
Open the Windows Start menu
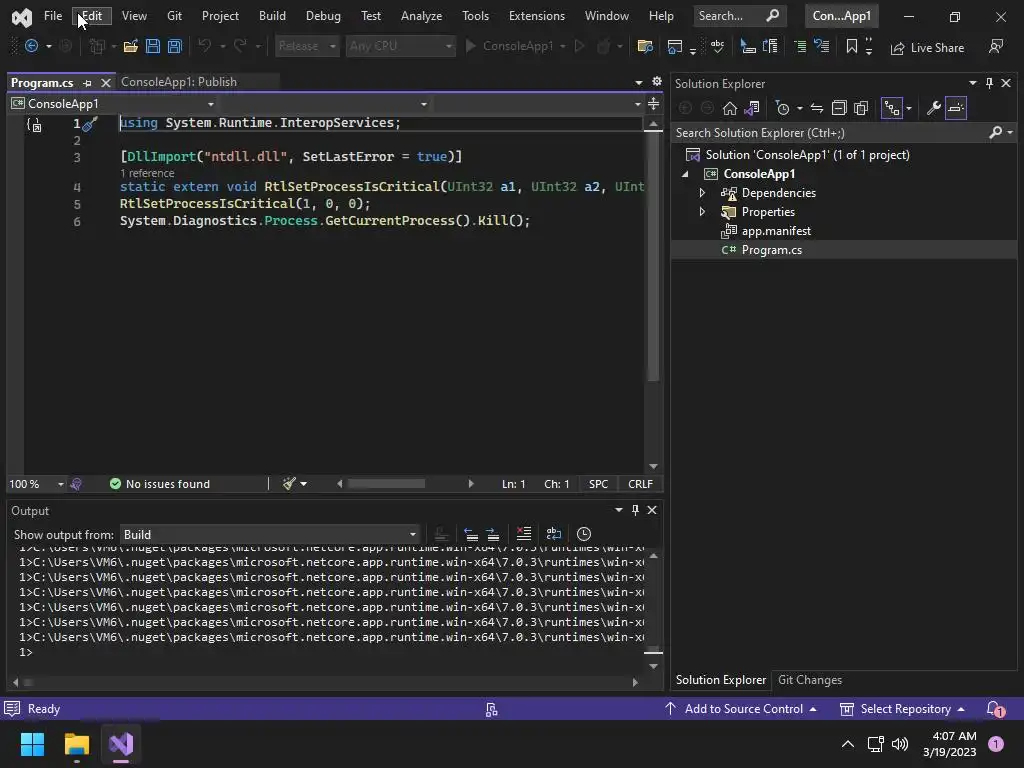pos(32,744)
